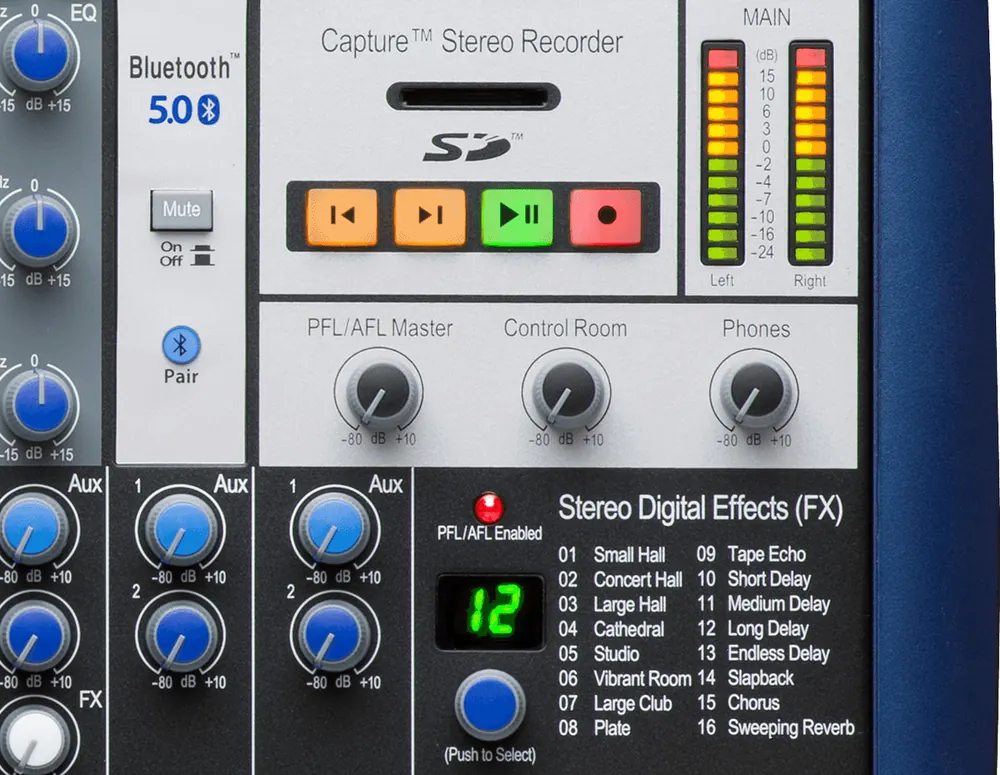Click the Left main level meter
The height and width of the screenshot is (775, 1000).
coord(723,153)
